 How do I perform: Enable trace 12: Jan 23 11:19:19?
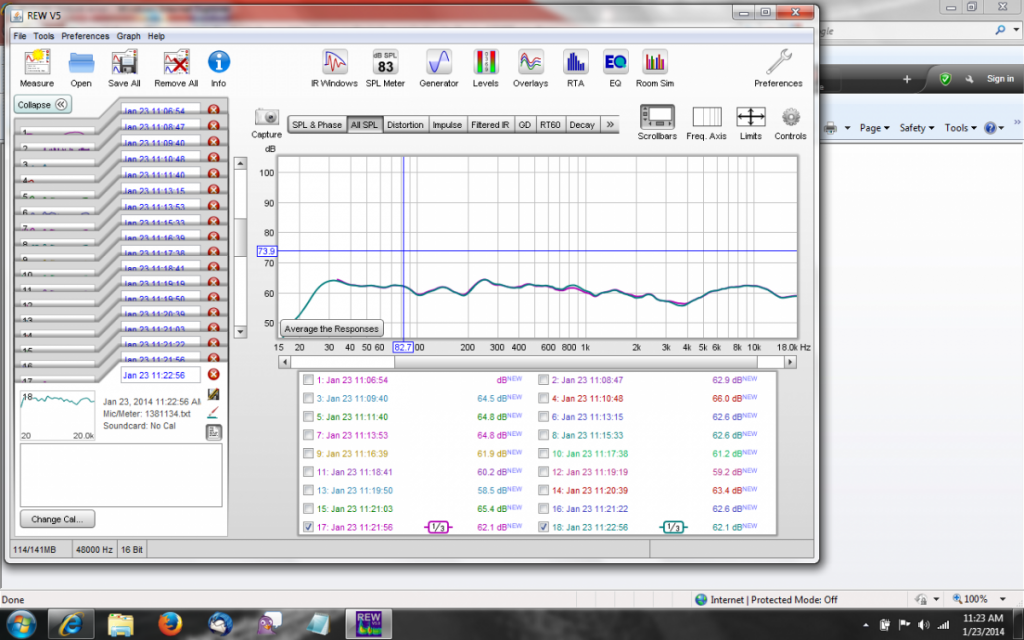(x=543, y=472)
